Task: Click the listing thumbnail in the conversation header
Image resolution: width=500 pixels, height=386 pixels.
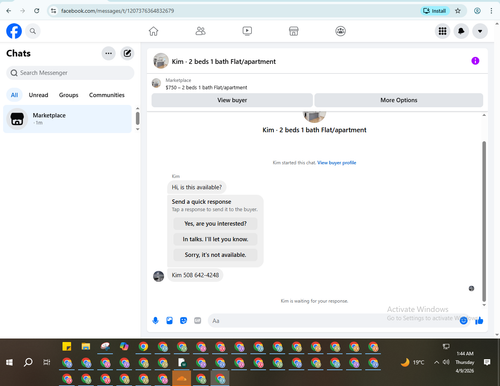Action: [x=161, y=61]
